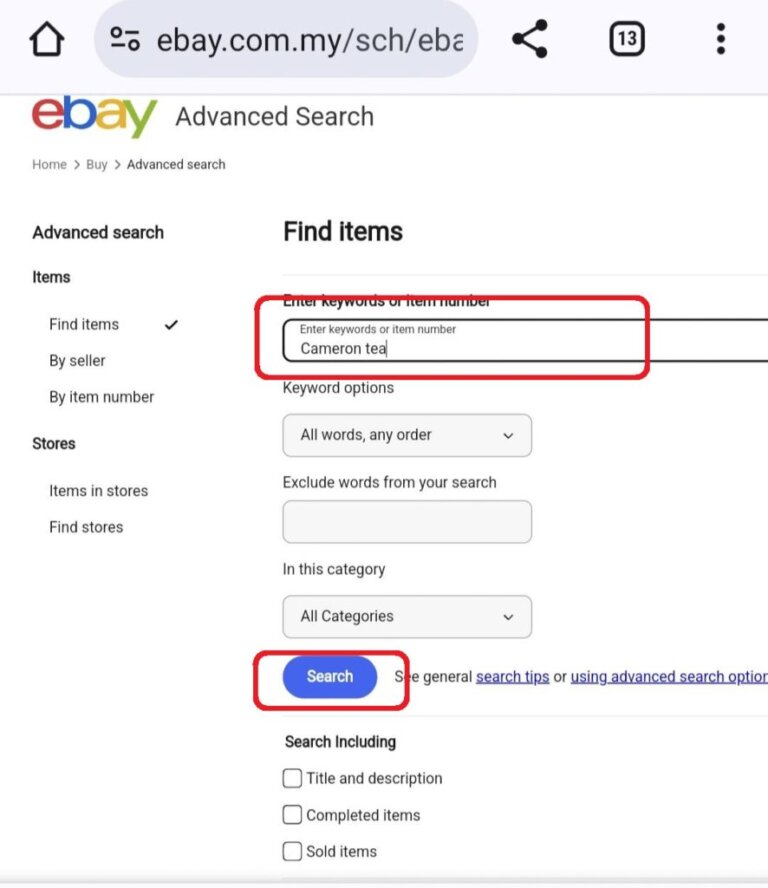Choose By seller in sidebar
This screenshot has width=768, height=888.
(x=77, y=360)
